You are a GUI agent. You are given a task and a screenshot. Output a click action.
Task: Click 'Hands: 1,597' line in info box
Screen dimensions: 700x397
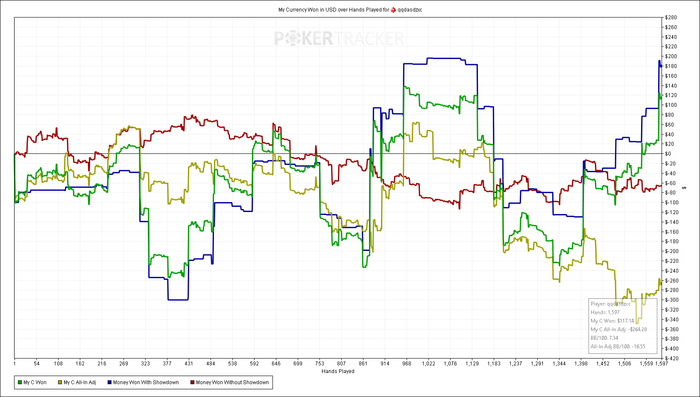(x=605, y=312)
